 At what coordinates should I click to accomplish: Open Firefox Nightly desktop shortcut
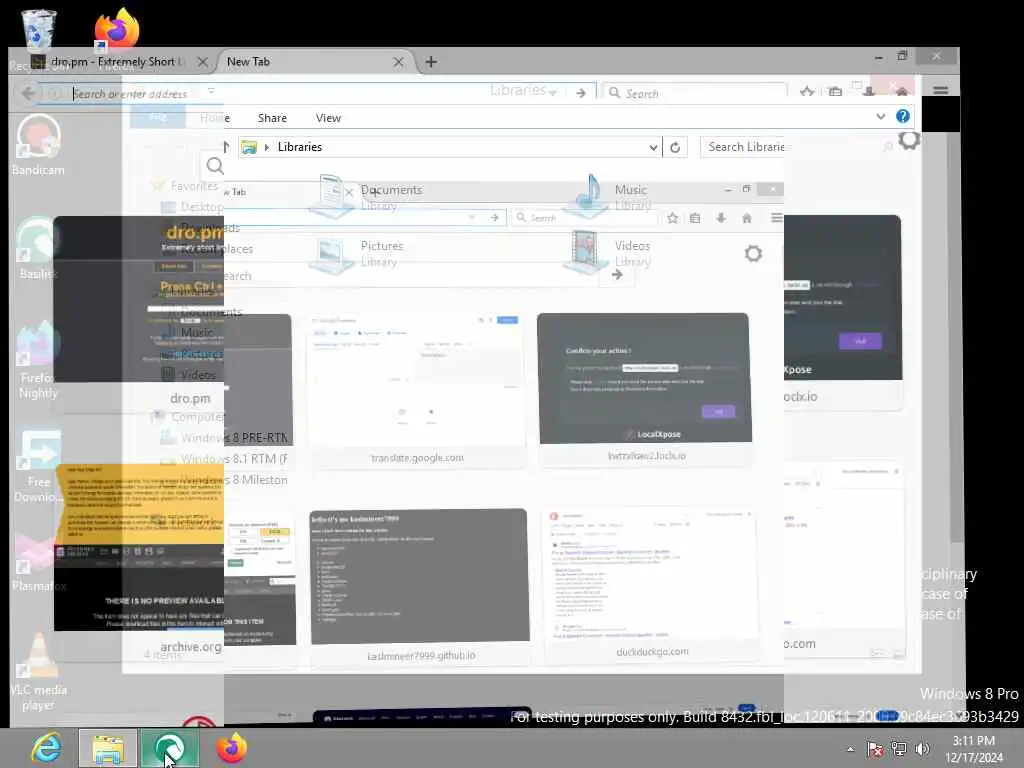click(x=38, y=361)
